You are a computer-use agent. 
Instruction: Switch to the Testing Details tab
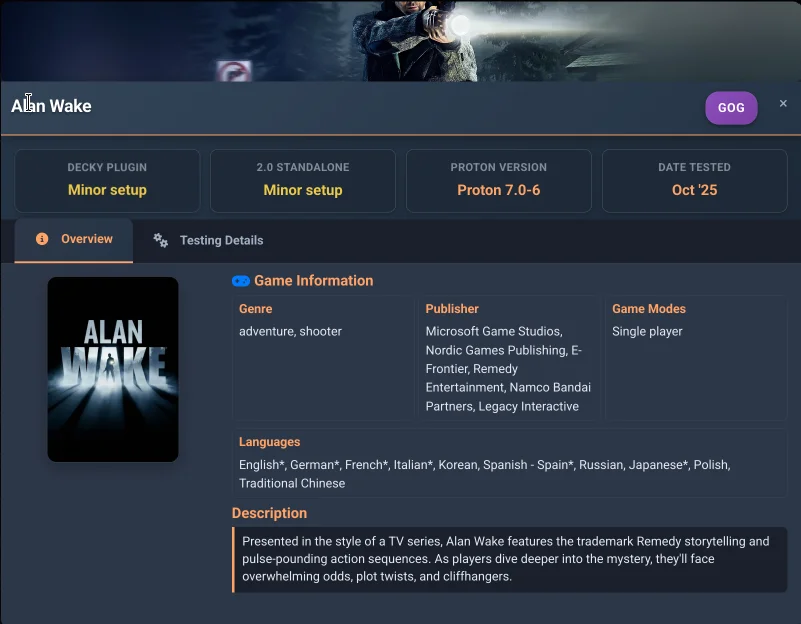tap(220, 240)
